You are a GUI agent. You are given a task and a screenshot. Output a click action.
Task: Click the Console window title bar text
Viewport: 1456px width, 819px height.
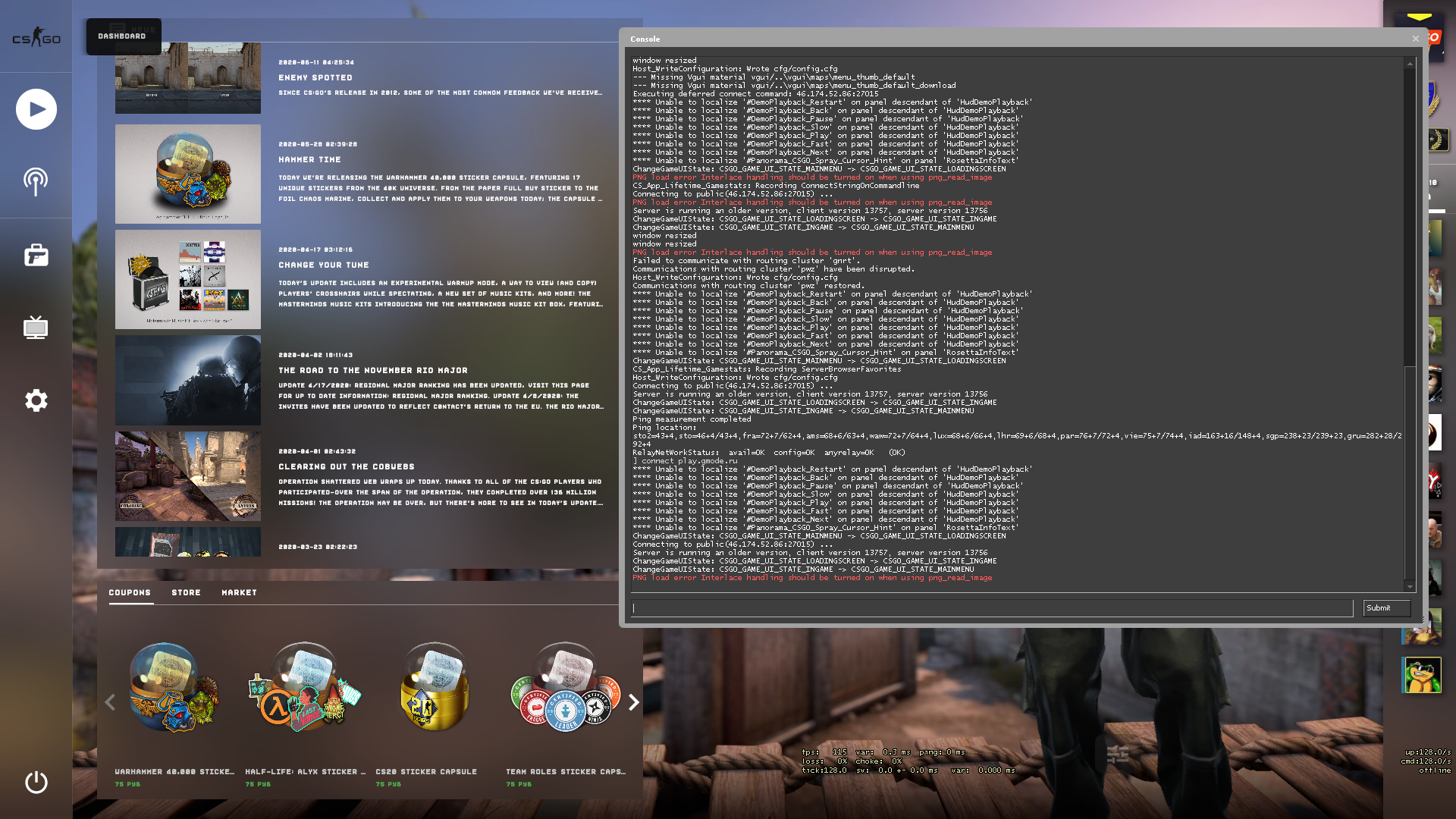pos(645,39)
